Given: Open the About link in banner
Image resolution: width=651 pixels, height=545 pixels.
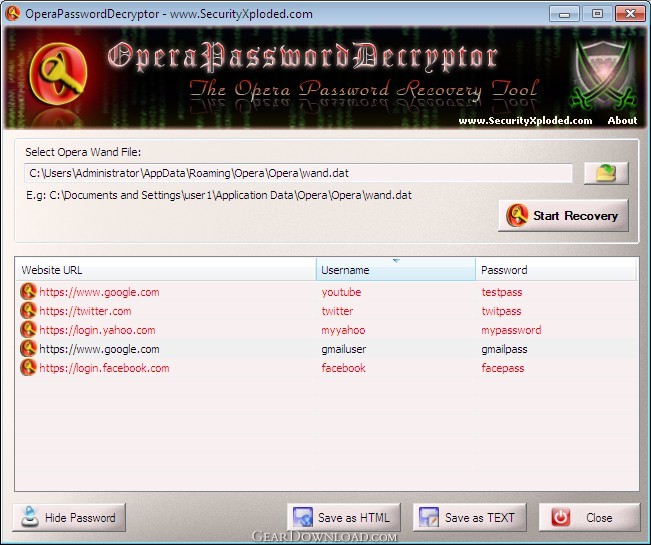Looking at the screenshot, I should 622,121.
